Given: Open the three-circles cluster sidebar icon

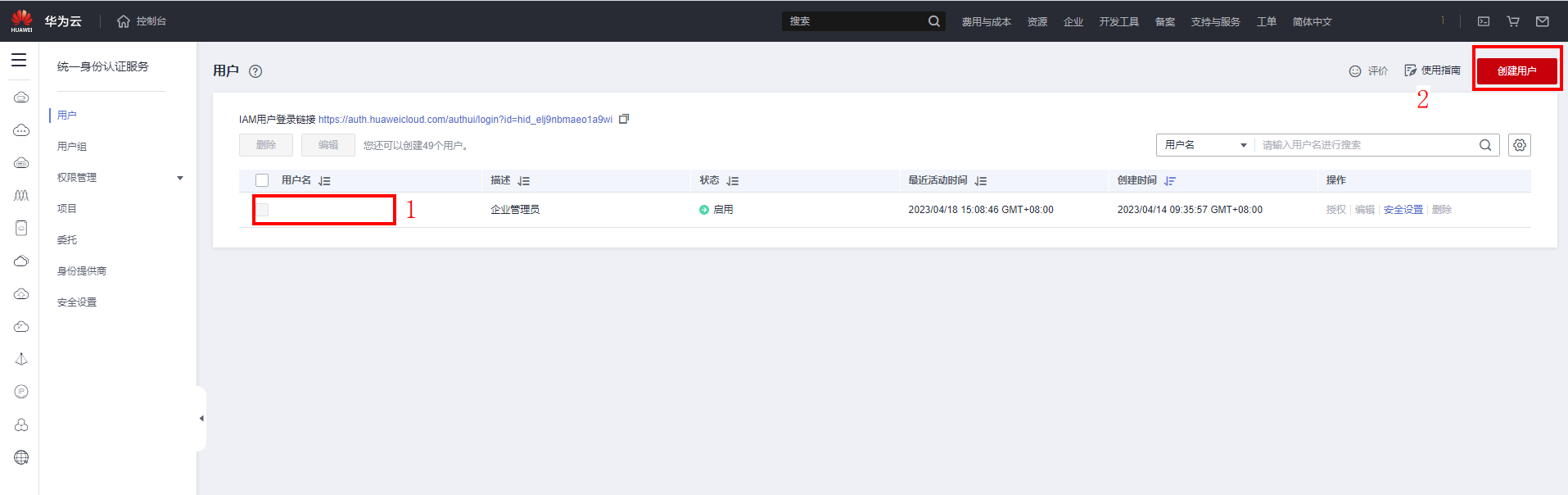Looking at the screenshot, I should click(21, 425).
